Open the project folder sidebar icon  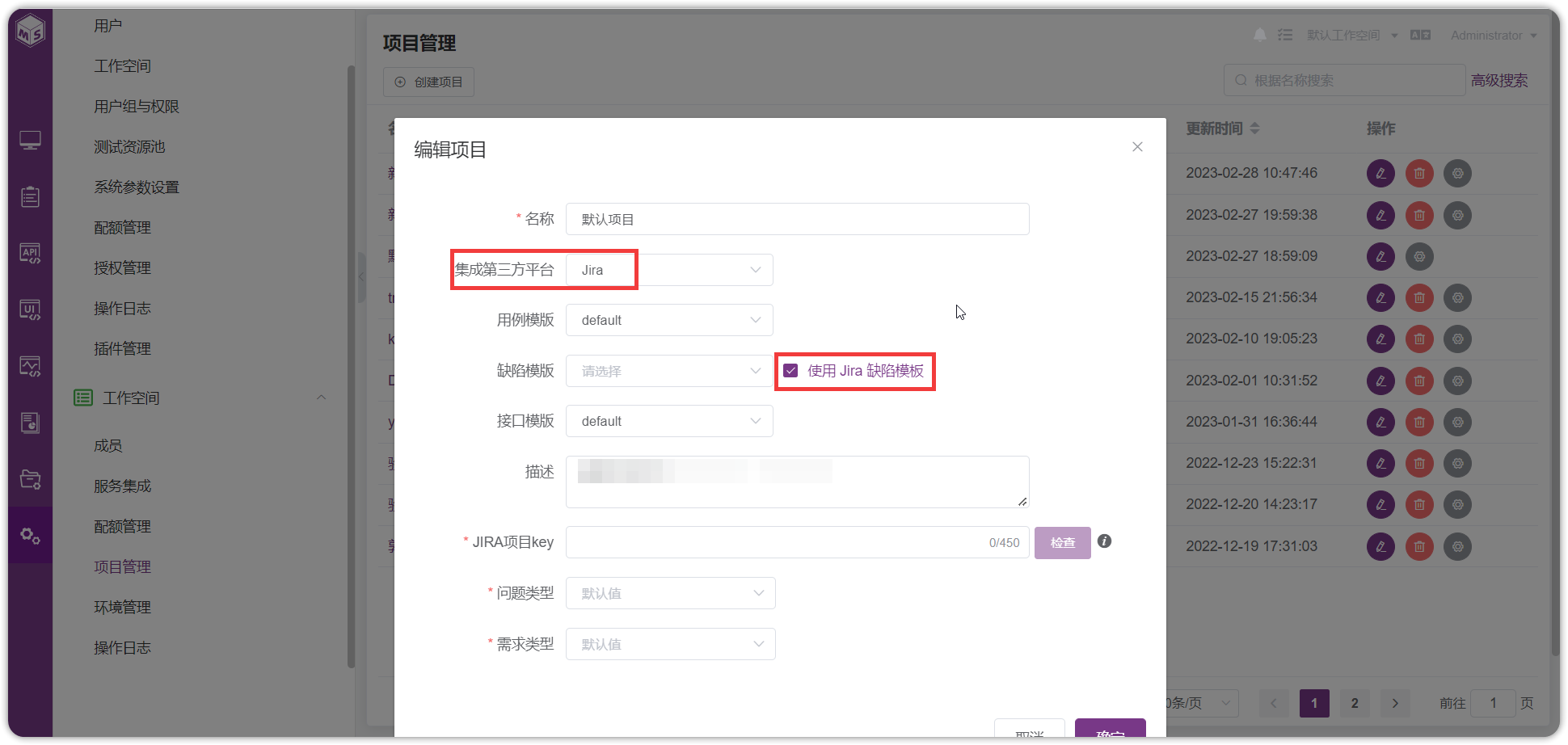coord(30,479)
